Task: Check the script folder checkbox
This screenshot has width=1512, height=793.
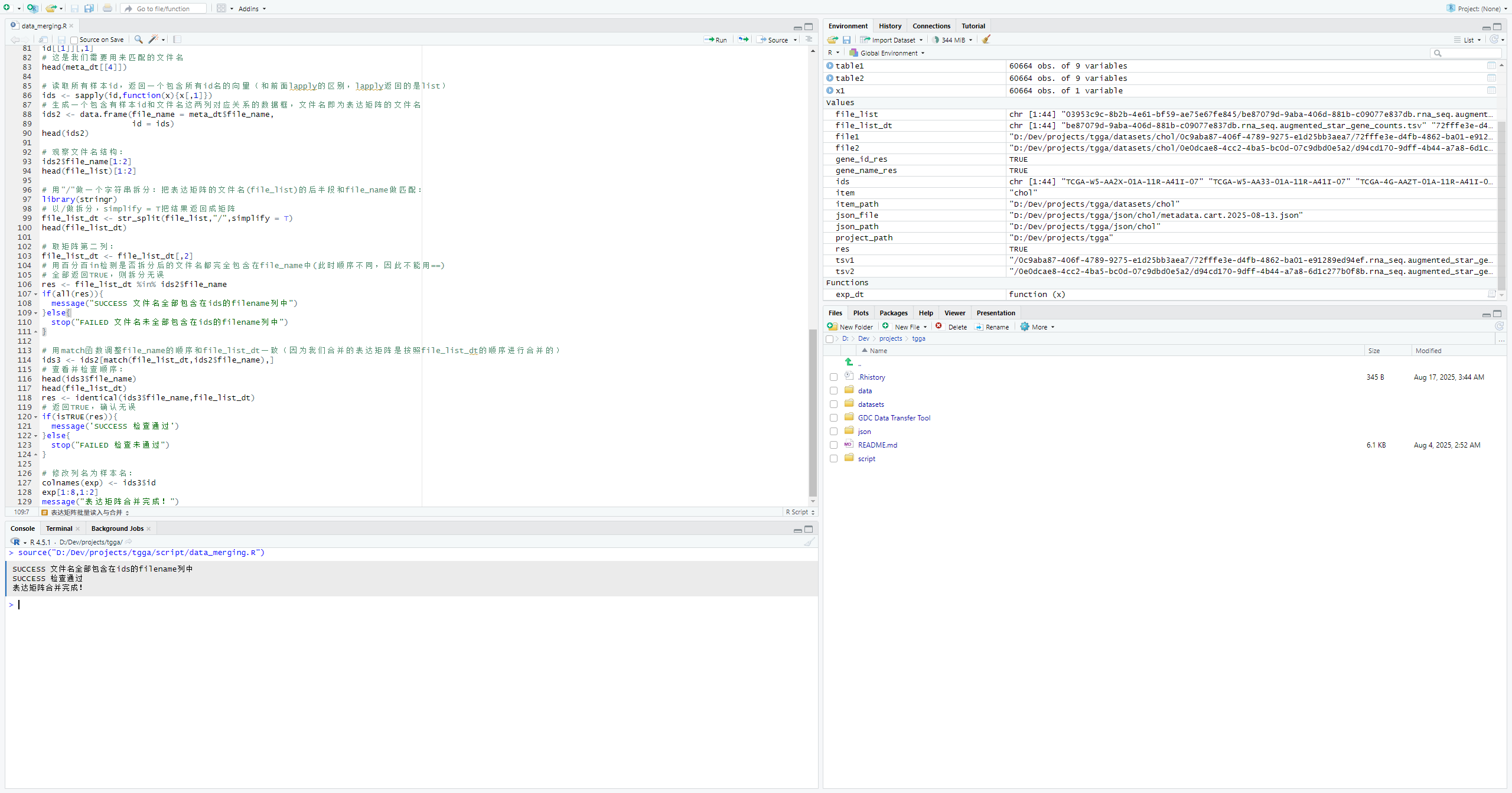Action: [x=833, y=459]
